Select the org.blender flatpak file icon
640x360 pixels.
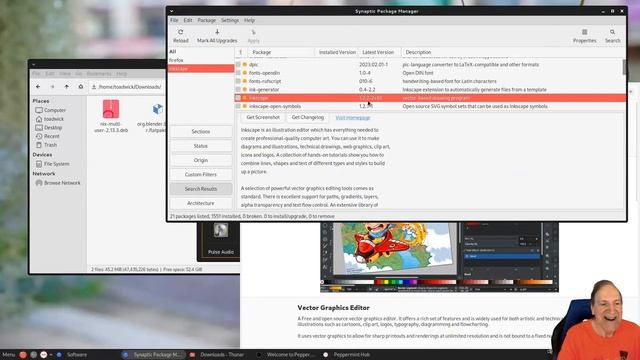pos(158,109)
